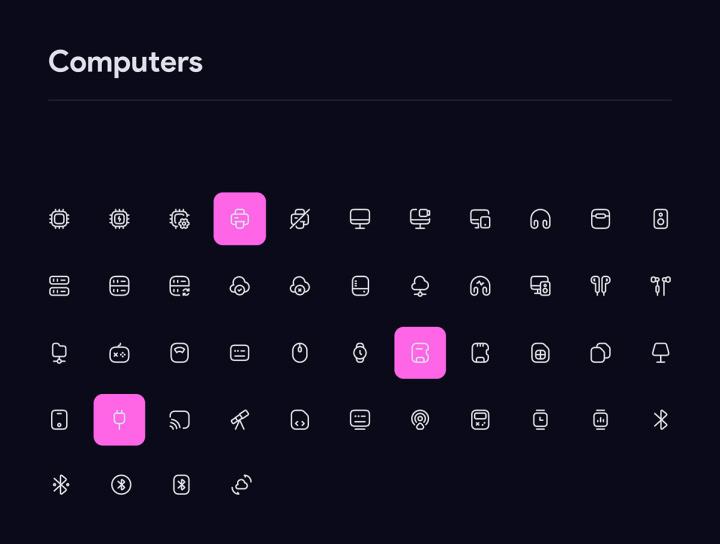Click the Computers section heading
Screen dimensions: 720x544
tap(125, 62)
